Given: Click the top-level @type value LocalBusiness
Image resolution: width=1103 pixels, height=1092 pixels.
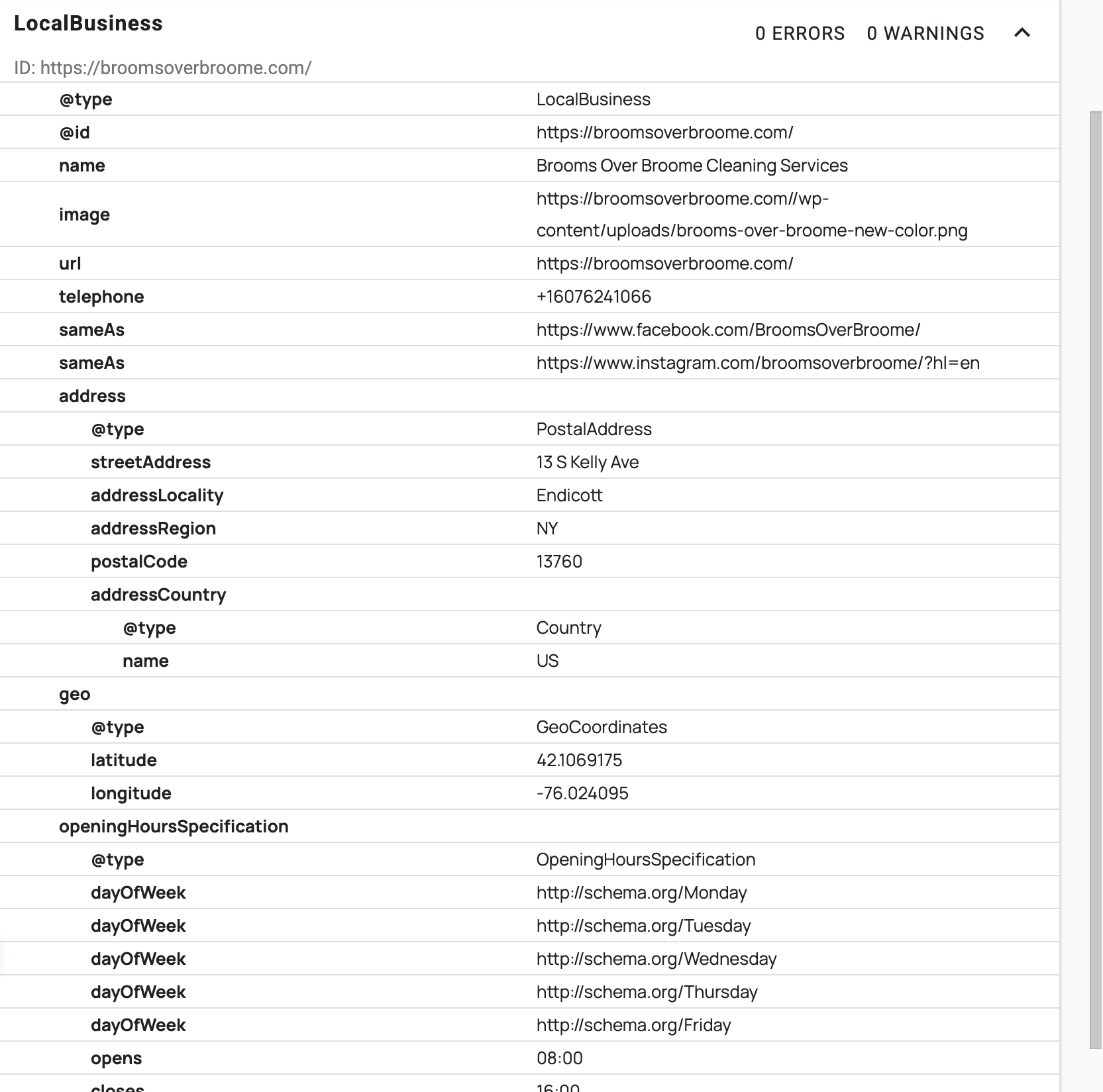Looking at the screenshot, I should tap(593, 99).
